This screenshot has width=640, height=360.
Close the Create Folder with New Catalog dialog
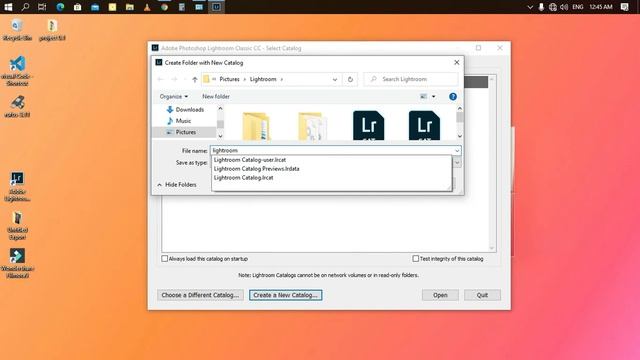[456, 62]
